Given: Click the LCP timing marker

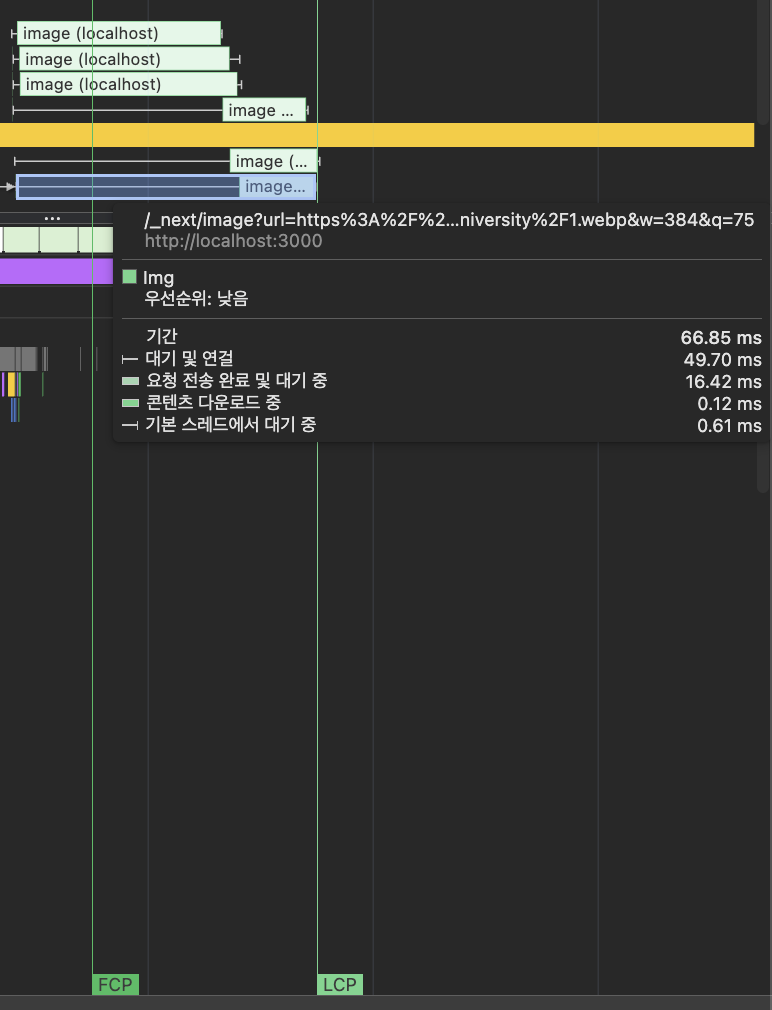Looking at the screenshot, I should tap(339, 984).
